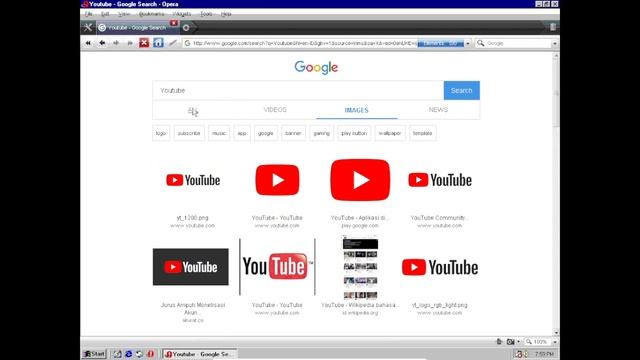Open the Wikipedia page screenshot thumbnail
The image size is (640, 360).
(x=360, y=267)
